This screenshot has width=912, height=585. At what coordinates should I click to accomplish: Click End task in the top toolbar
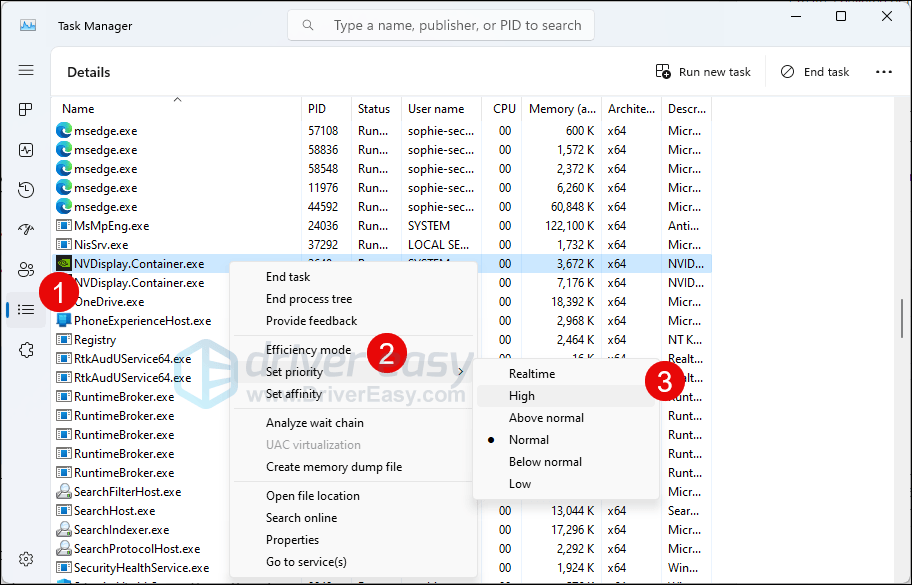(x=815, y=72)
